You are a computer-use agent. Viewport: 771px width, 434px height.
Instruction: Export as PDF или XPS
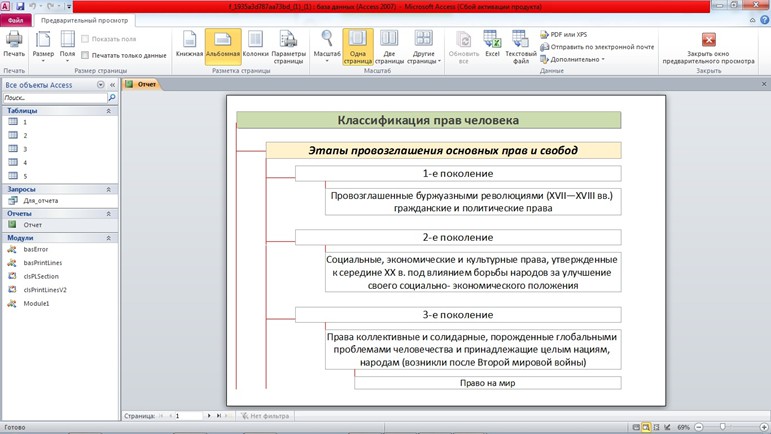(563, 34)
